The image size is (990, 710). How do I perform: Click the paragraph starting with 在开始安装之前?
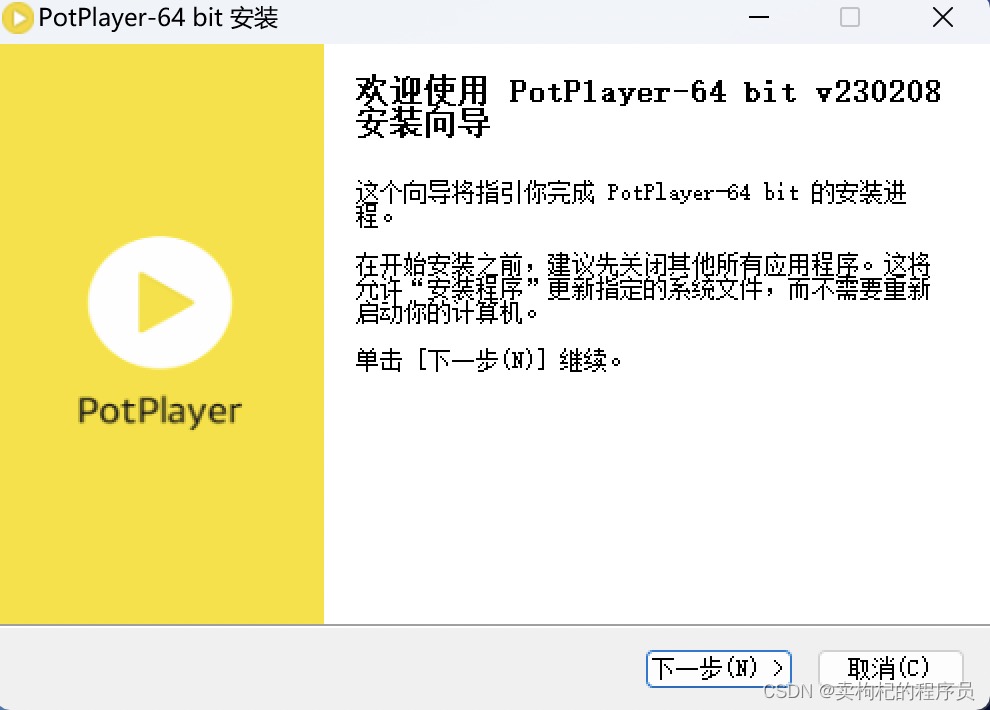(643, 288)
